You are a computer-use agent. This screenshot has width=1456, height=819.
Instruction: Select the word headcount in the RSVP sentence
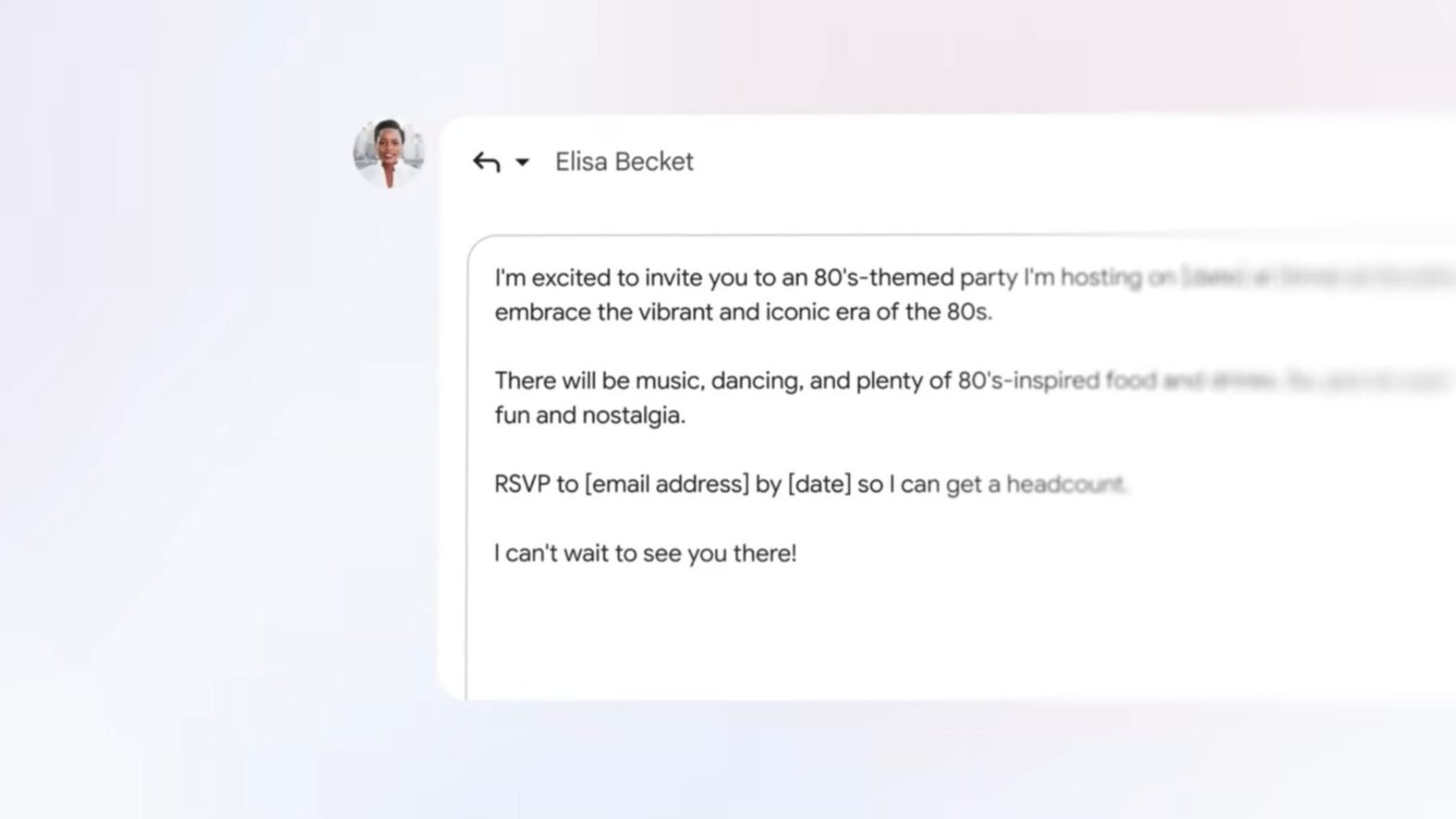pyautogui.click(x=1064, y=483)
